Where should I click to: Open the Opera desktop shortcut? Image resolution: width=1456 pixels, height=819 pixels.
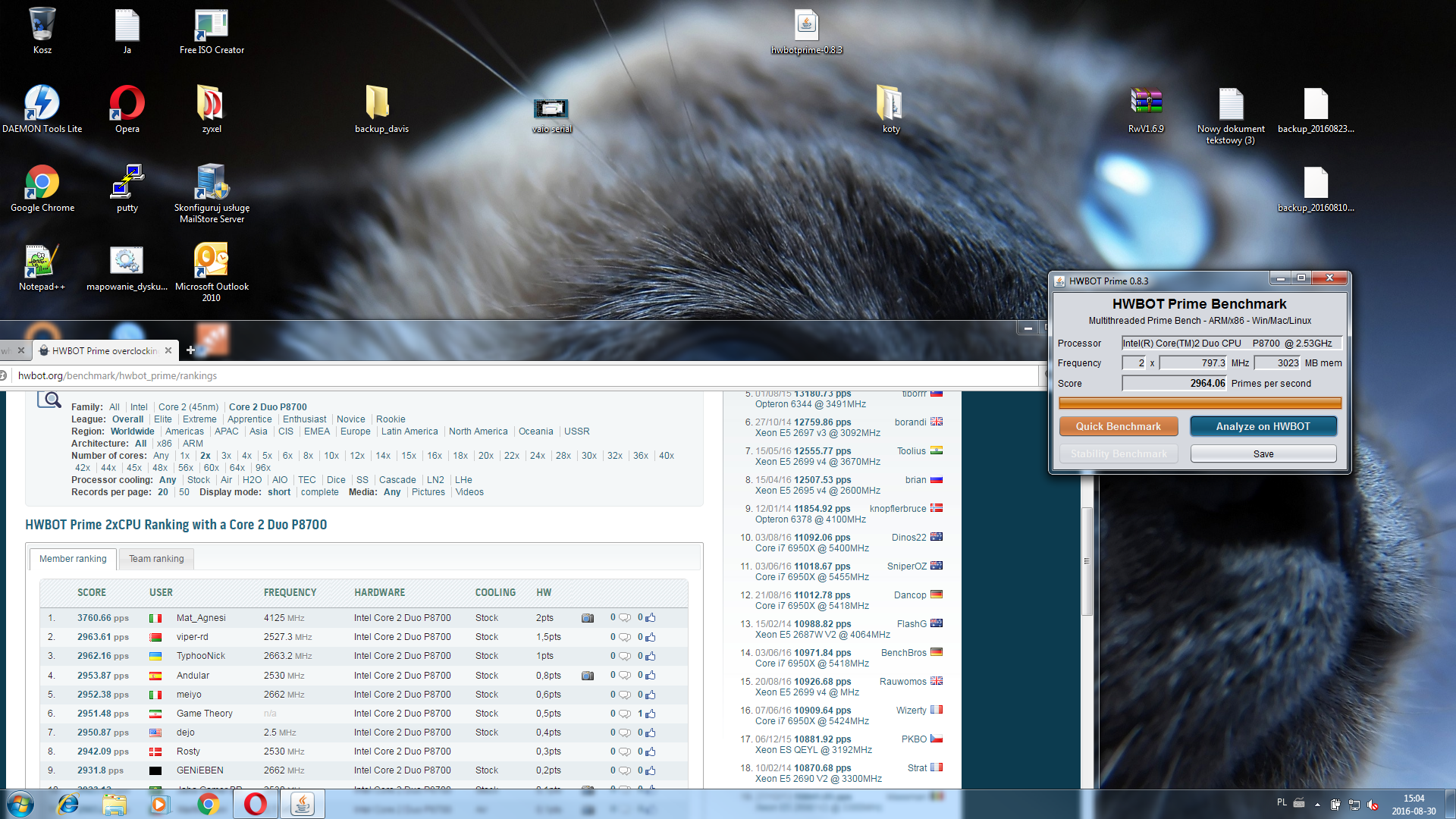[127, 108]
